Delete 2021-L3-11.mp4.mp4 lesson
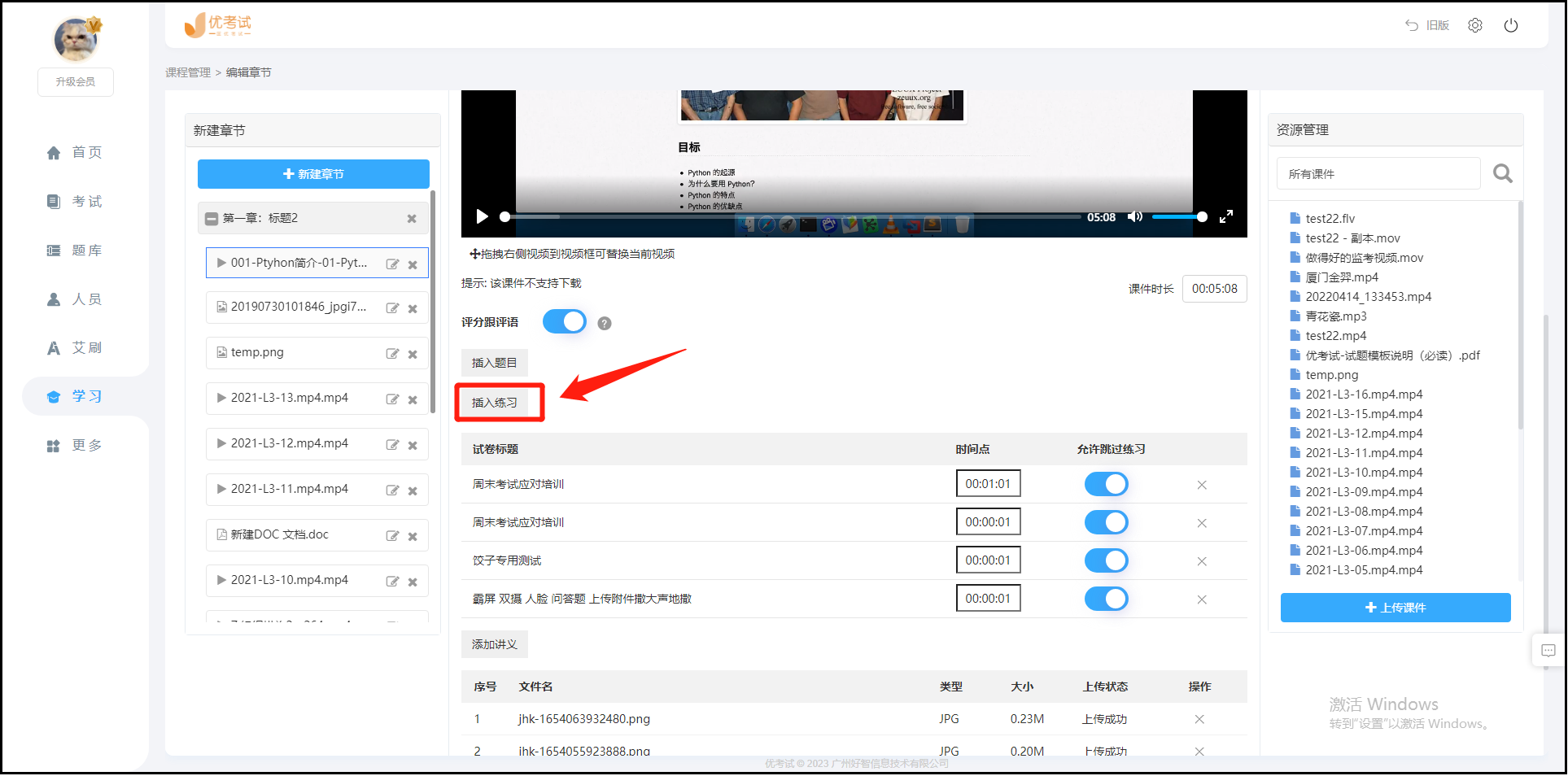 [x=413, y=490]
